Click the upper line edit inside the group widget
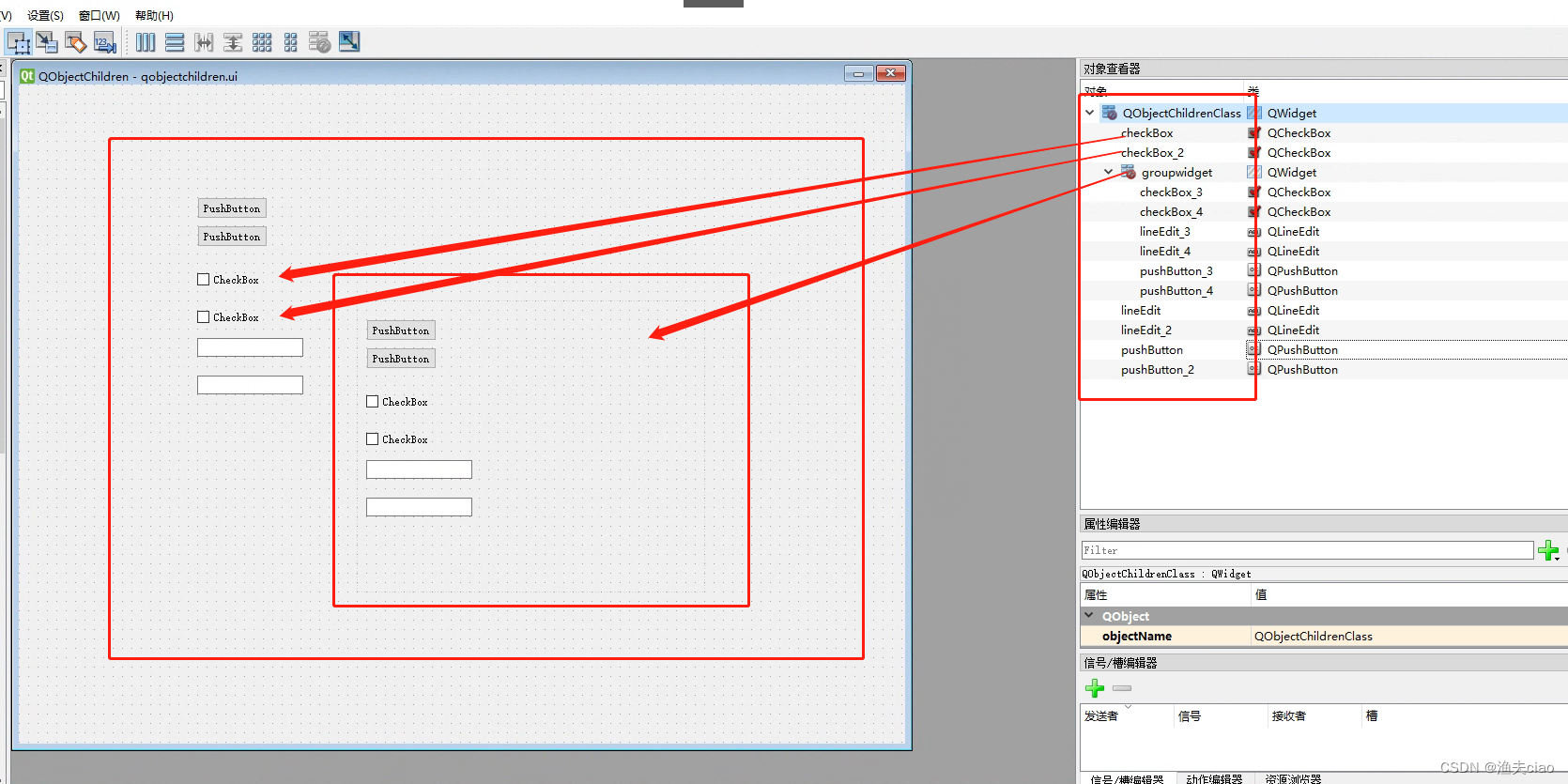The width and height of the screenshot is (1568, 784). (x=419, y=469)
